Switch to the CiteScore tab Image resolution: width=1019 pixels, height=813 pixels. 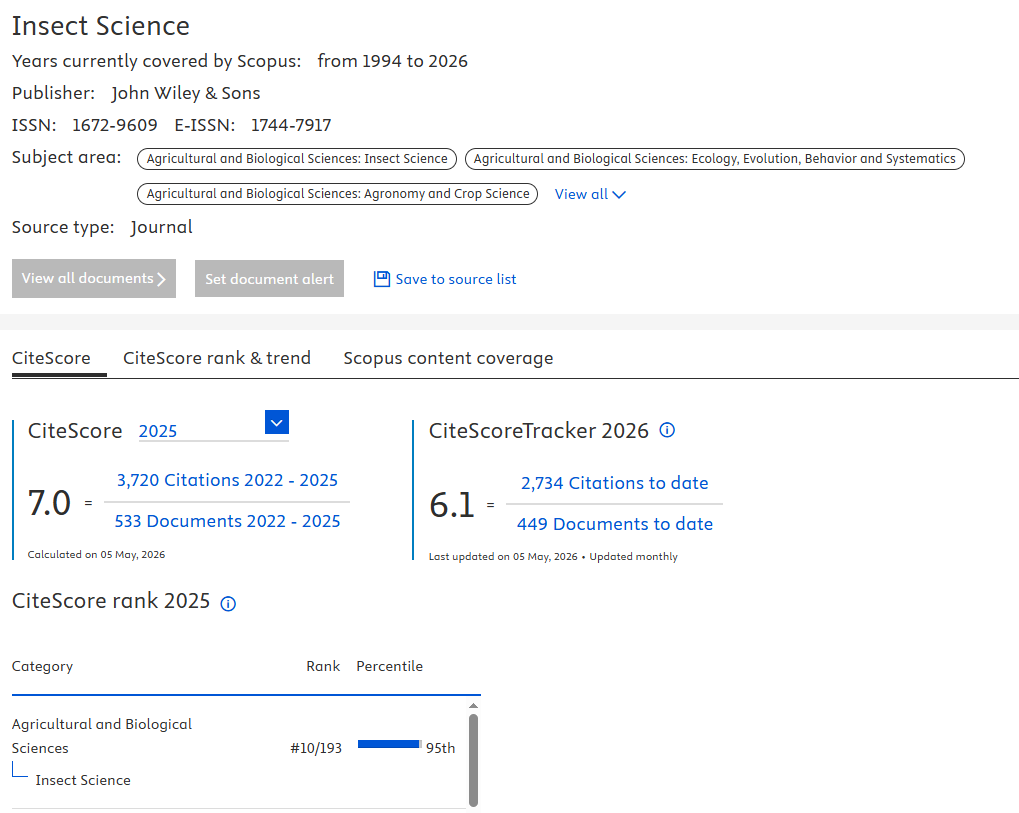pyautogui.click(x=51, y=358)
